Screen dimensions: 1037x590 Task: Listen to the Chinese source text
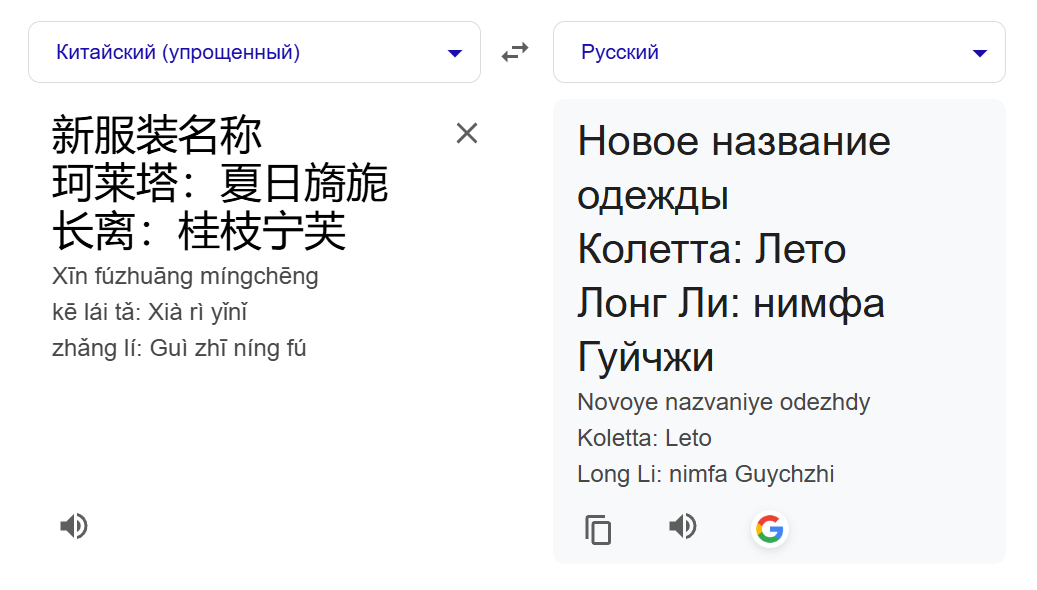pyautogui.click(x=73, y=527)
